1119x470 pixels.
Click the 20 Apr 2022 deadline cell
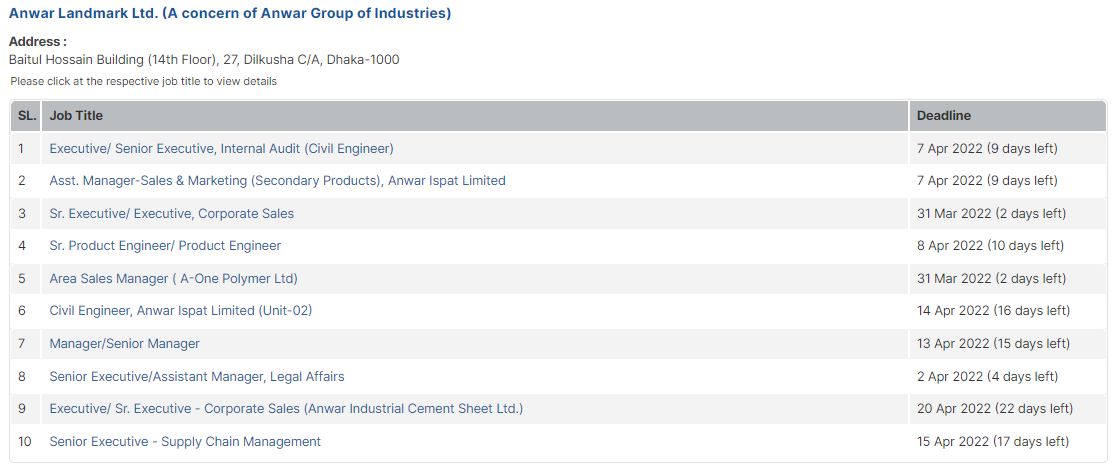(x=994, y=409)
